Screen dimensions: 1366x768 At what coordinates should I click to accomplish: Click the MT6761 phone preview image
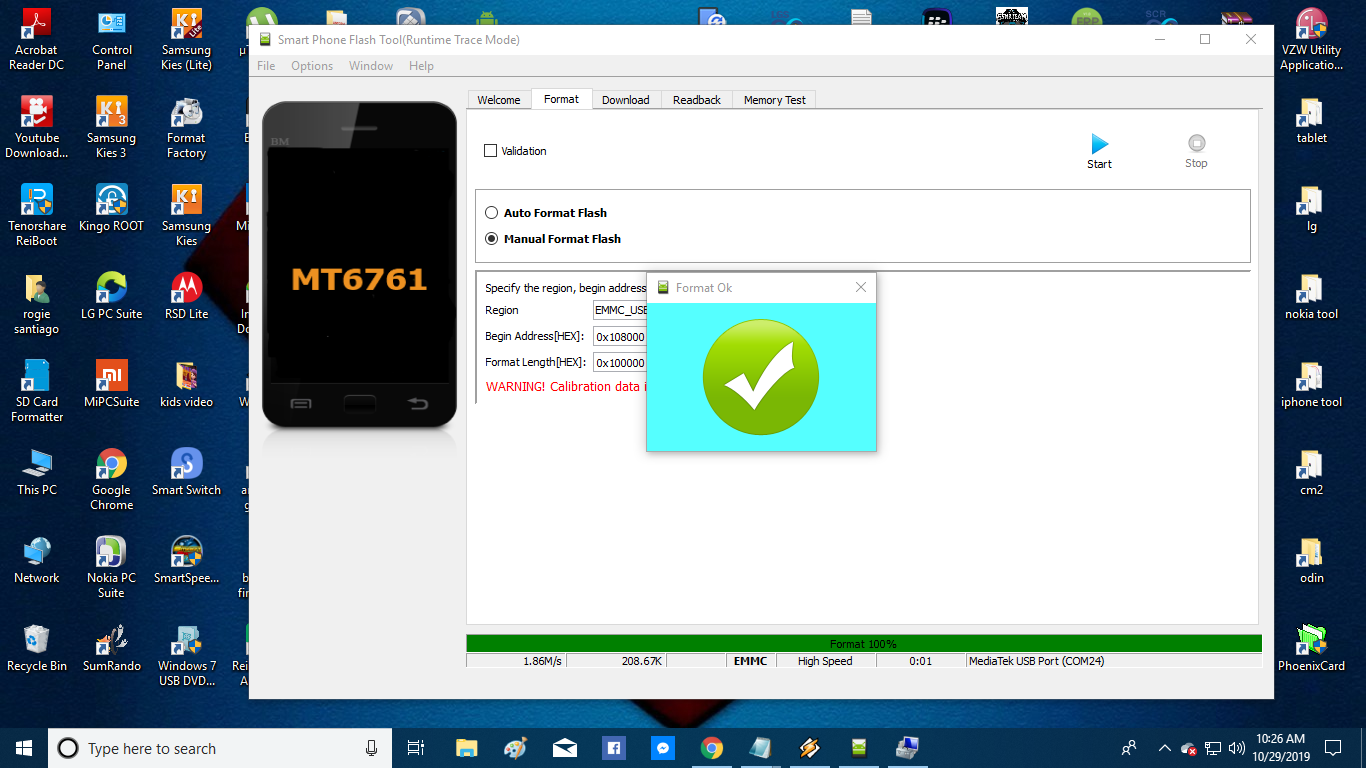(x=359, y=265)
